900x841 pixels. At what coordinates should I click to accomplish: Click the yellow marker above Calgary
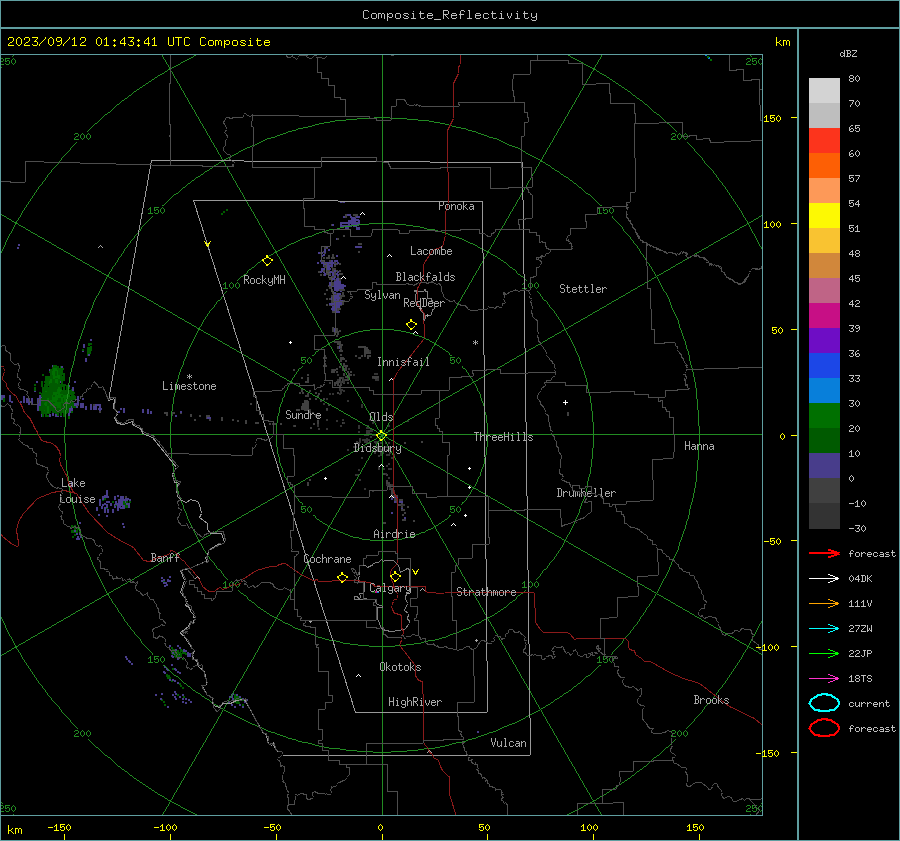(395, 576)
